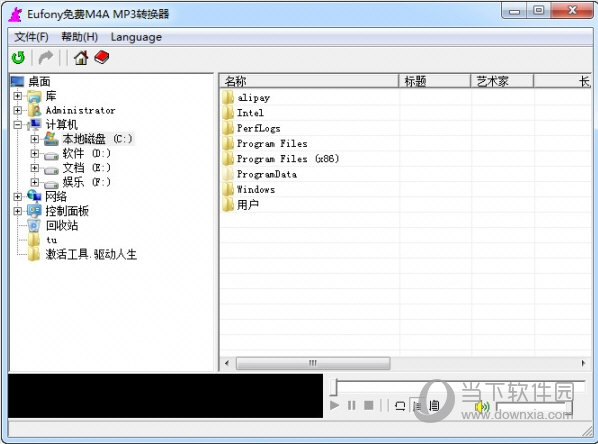Expand the 控制面板 tree node
The width and height of the screenshot is (598, 444).
pyautogui.click(x=18, y=211)
